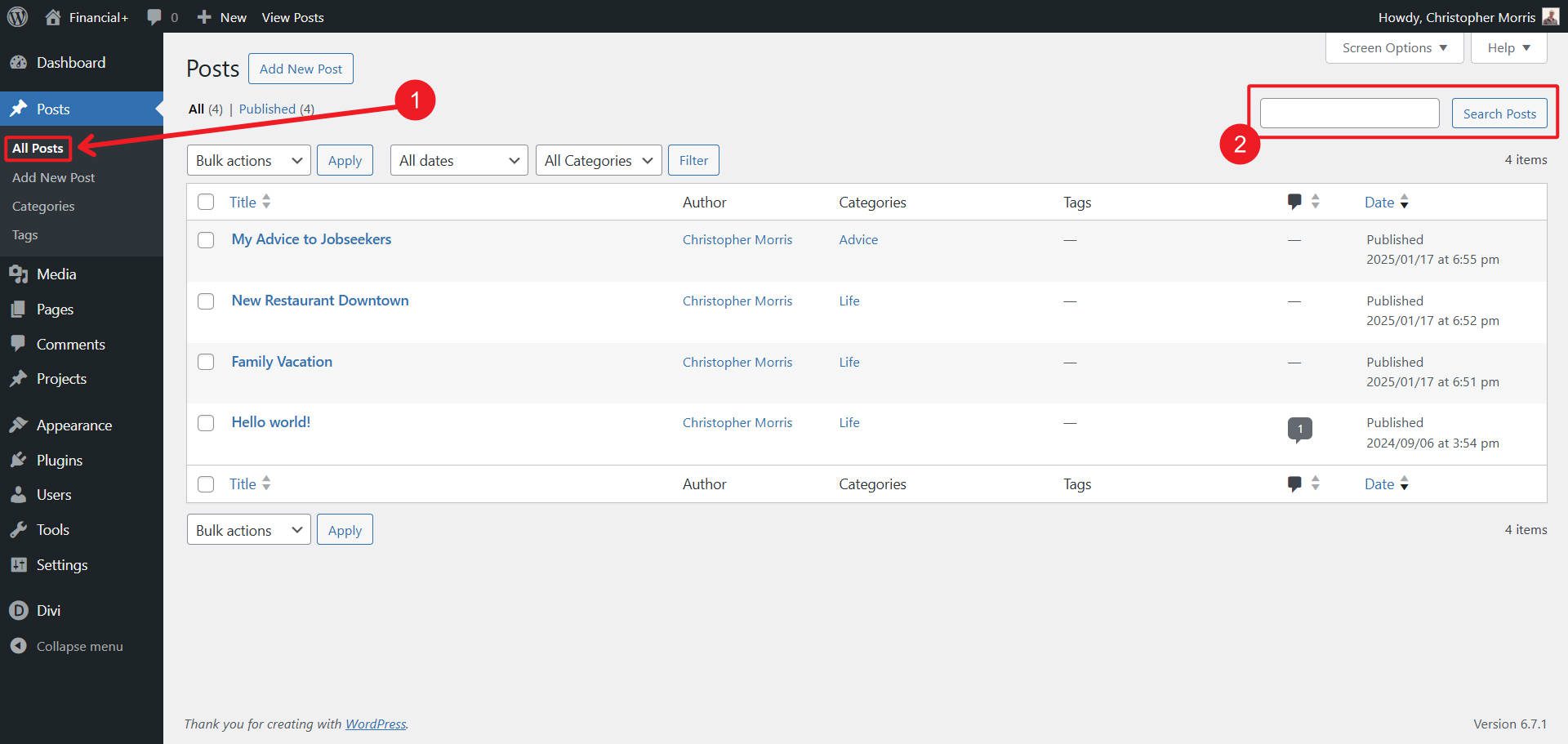
Task: Click the Divi logo icon near the bottom
Action: point(19,610)
